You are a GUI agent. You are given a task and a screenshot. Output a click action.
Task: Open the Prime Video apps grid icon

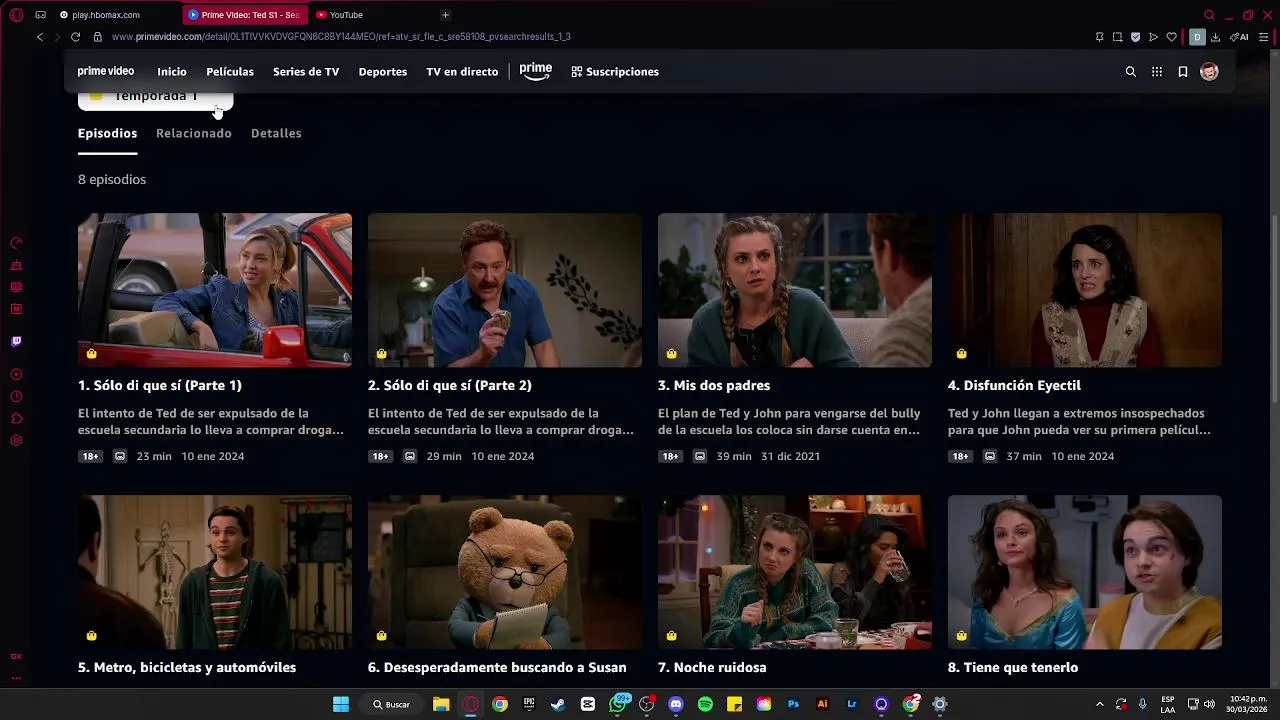tap(1157, 72)
